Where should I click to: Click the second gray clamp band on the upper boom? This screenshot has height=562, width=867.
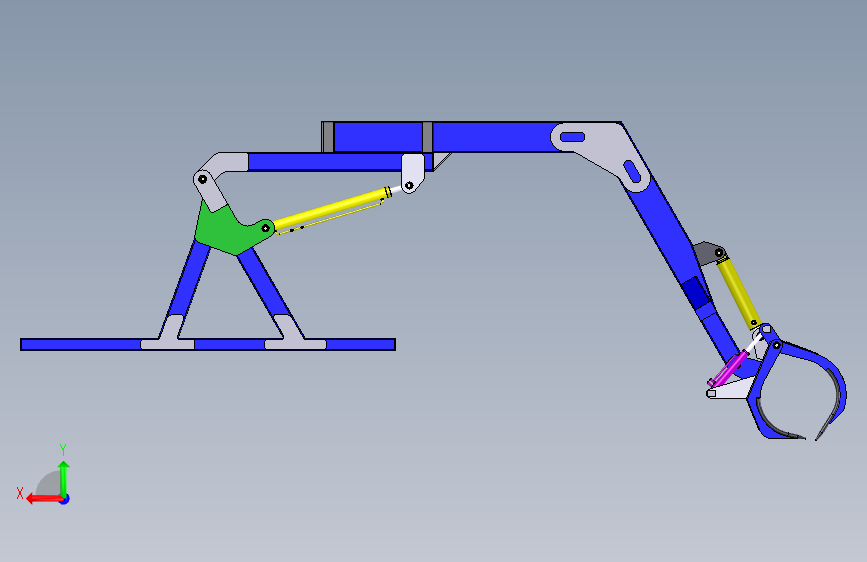427,137
